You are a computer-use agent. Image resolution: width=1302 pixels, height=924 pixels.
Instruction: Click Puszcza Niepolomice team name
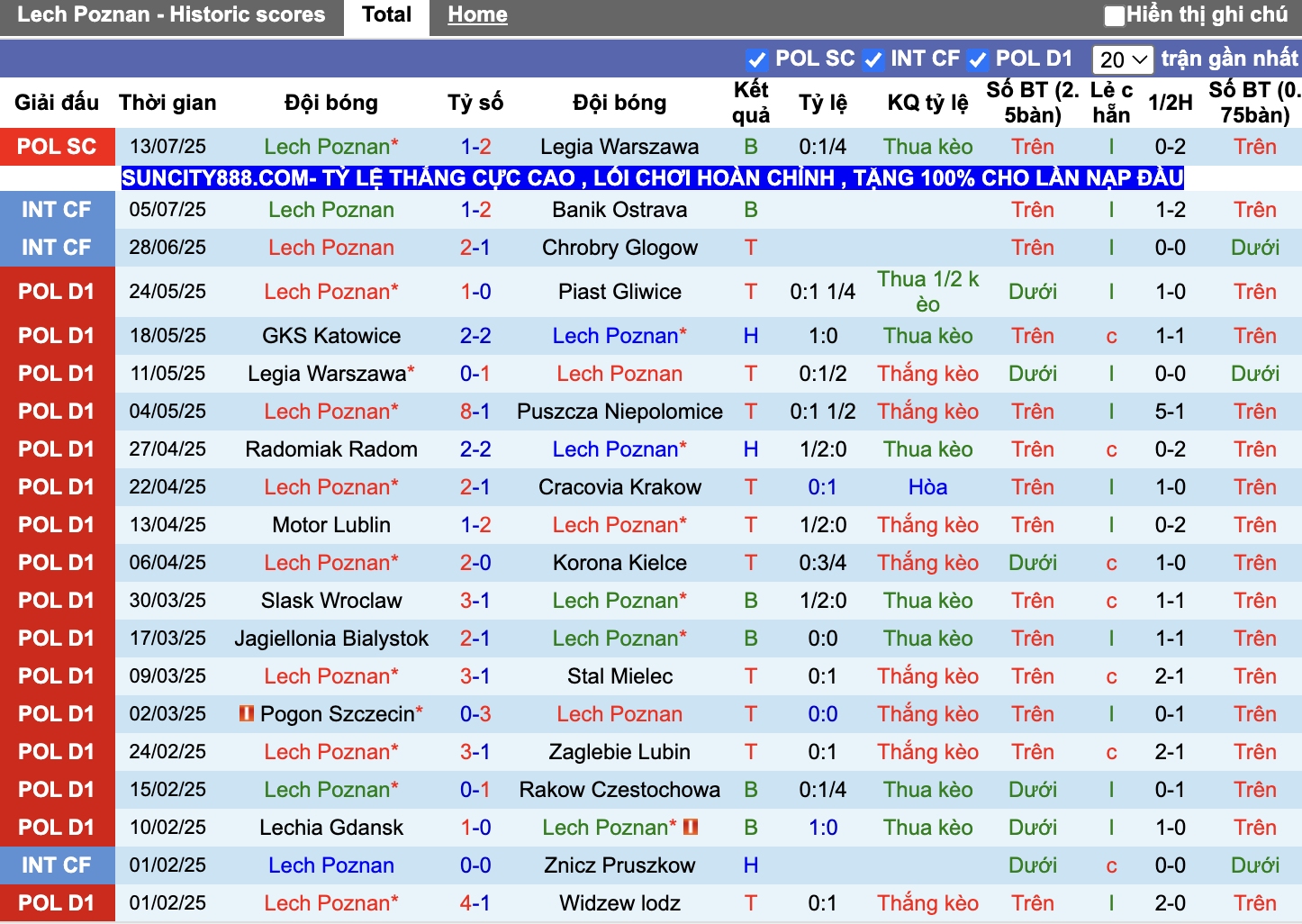[x=619, y=412]
